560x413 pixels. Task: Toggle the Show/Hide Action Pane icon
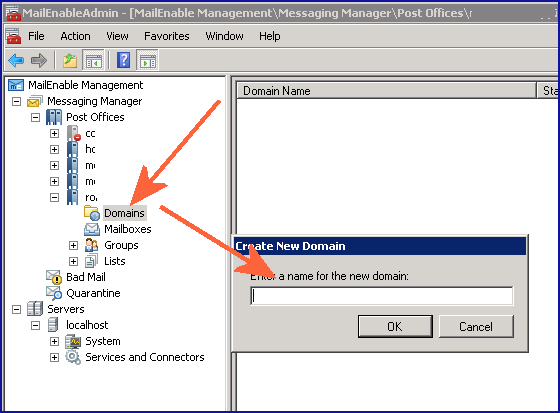(x=148, y=60)
